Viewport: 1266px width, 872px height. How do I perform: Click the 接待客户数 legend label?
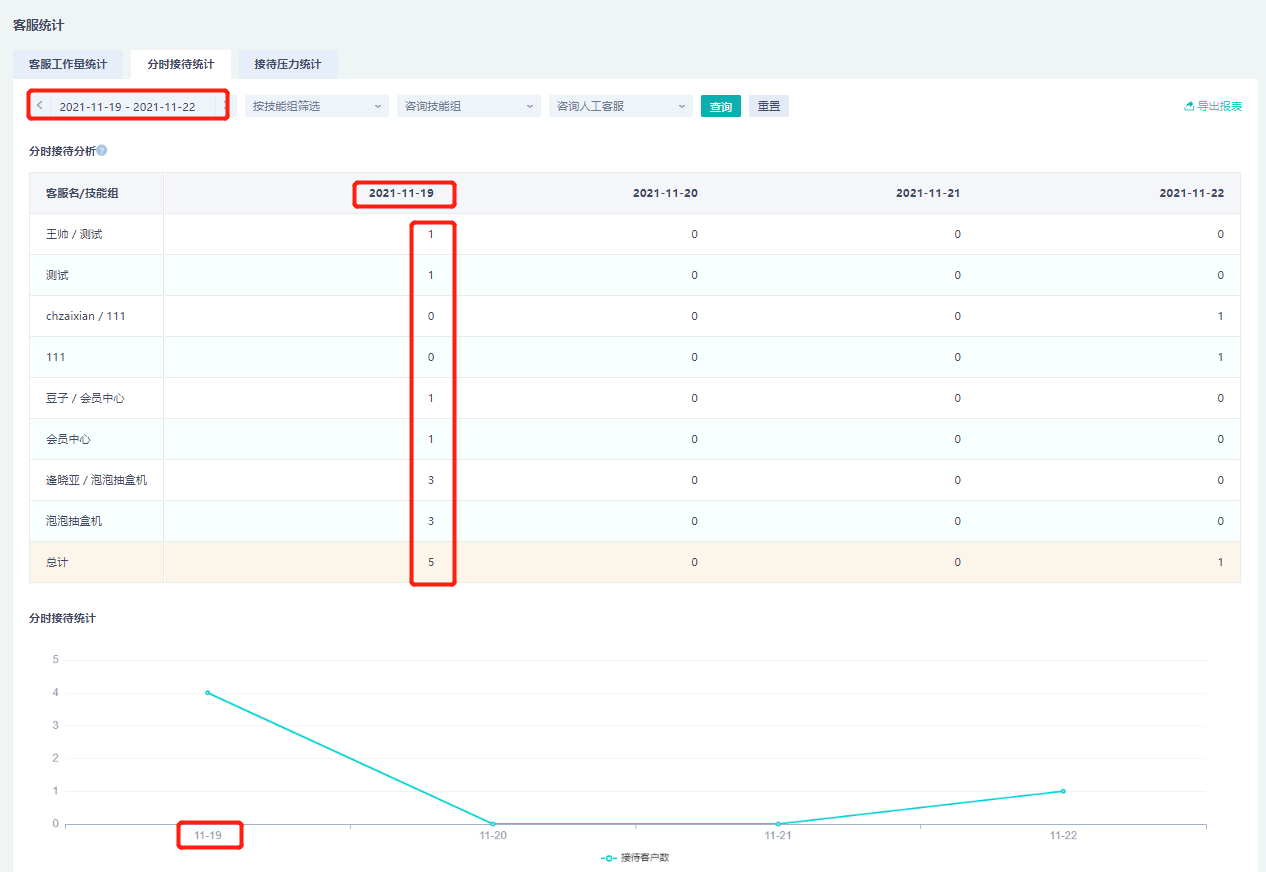(x=645, y=858)
